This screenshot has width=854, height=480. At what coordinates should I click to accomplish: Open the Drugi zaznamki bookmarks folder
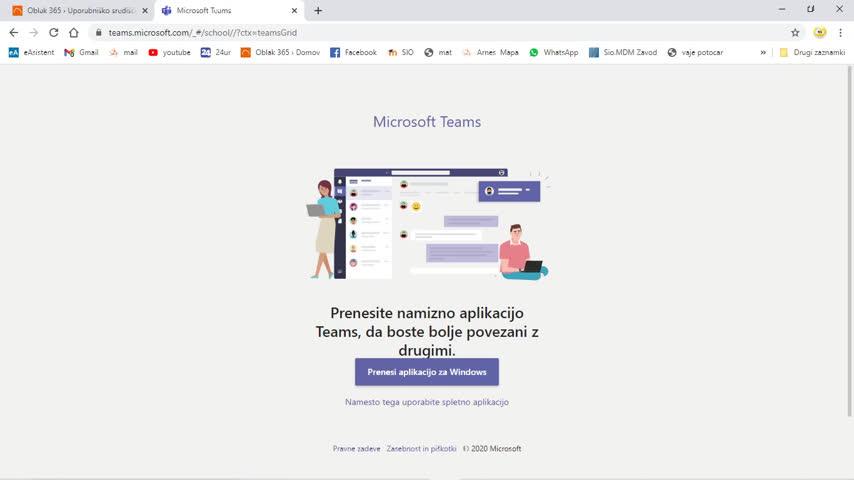pyautogui.click(x=812, y=52)
